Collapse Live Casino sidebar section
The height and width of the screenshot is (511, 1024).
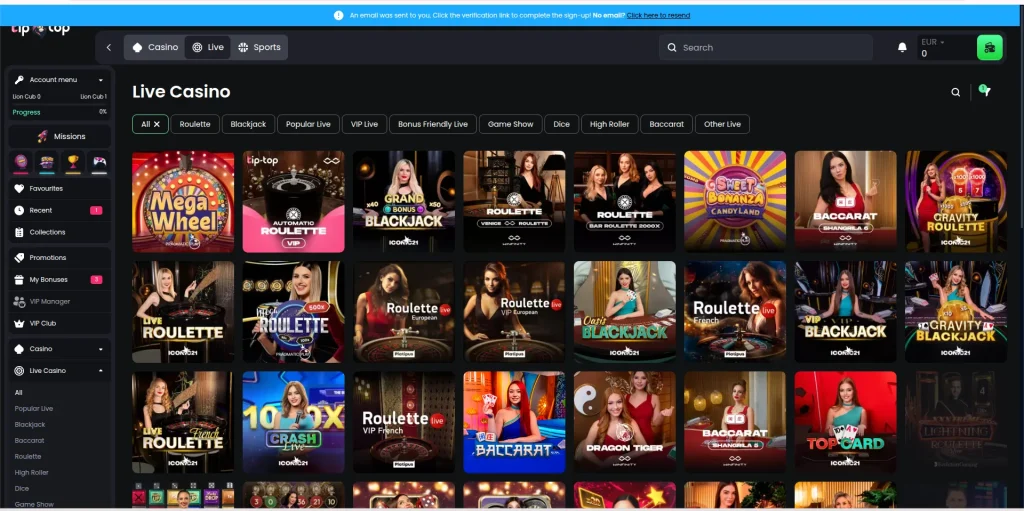pyautogui.click(x=59, y=371)
